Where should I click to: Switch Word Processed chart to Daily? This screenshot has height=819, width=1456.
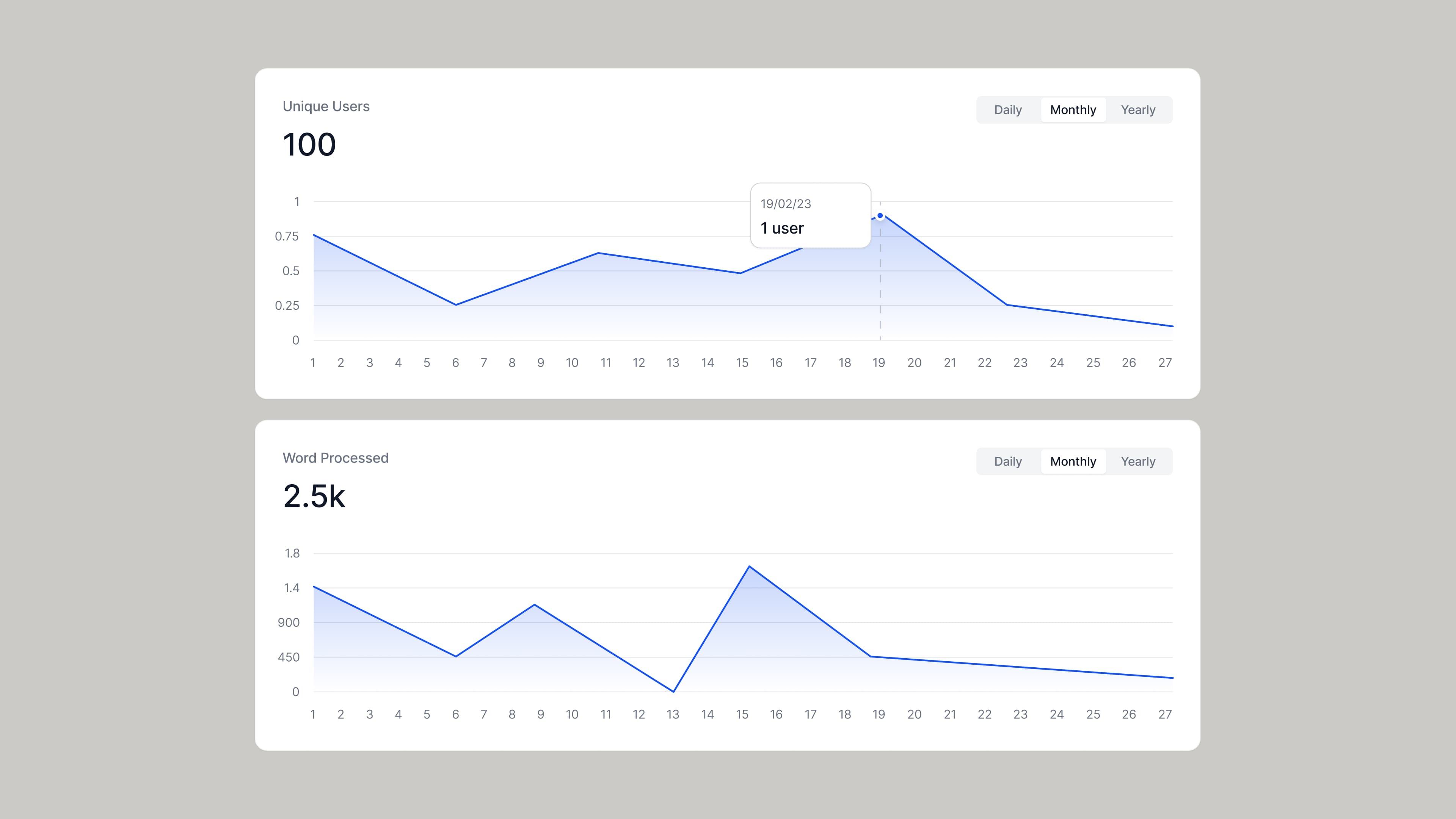[x=1008, y=461]
